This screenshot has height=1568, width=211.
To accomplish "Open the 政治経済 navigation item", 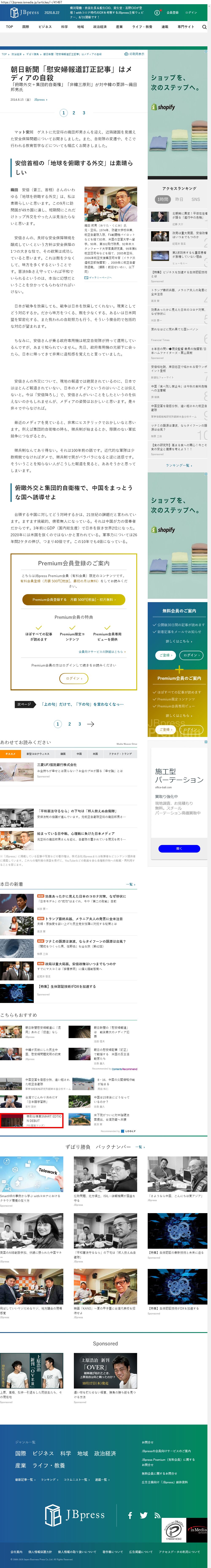I will (100, 27).
